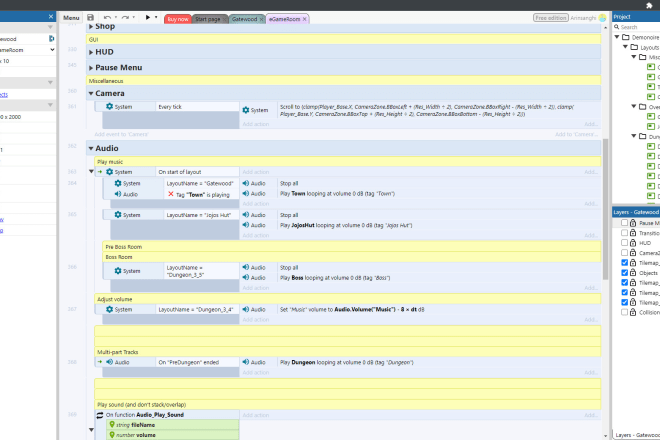The width and height of the screenshot is (660, 440).
Task: Click the pin icon in the top dark bar
Action: pyautogui.click(x=649, y=5)
